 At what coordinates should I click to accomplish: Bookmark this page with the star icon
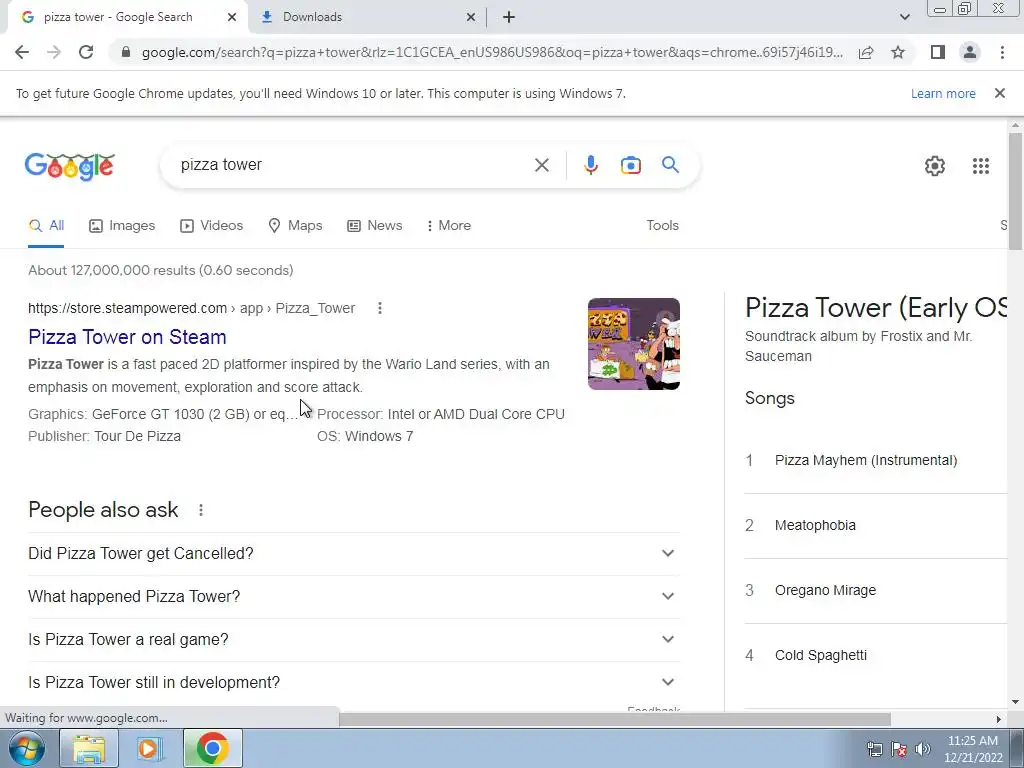(898, 52)
